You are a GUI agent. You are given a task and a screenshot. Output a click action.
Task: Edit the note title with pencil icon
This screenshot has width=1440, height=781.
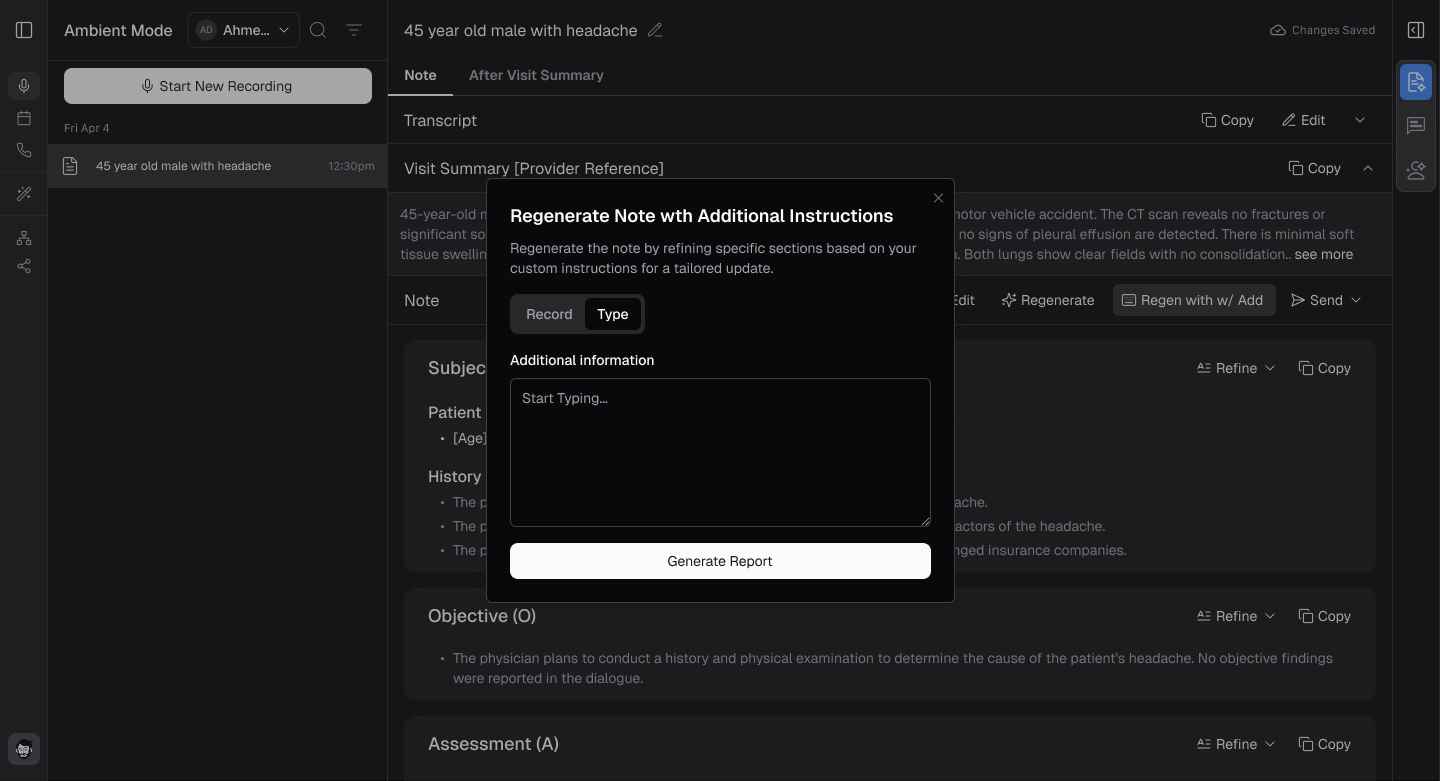pos(655,30)
